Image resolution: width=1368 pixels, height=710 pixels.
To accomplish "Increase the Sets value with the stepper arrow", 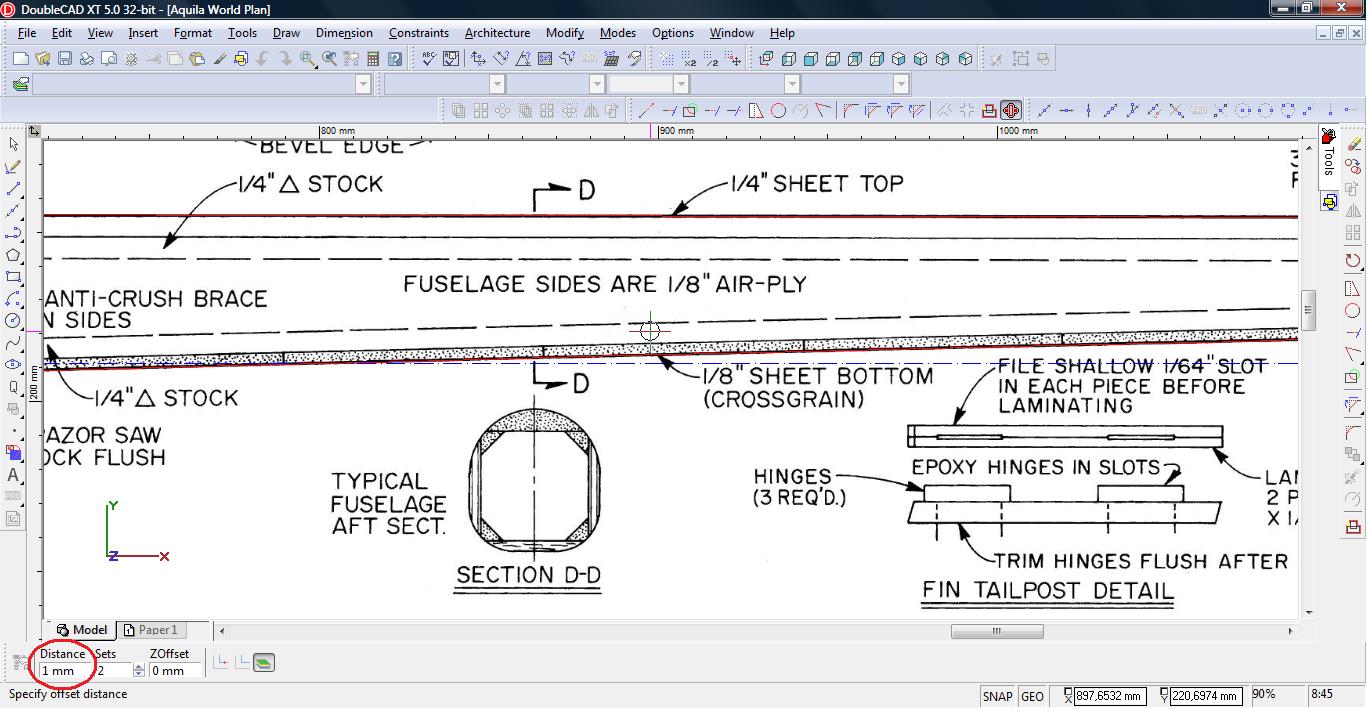I will [138, 667].
